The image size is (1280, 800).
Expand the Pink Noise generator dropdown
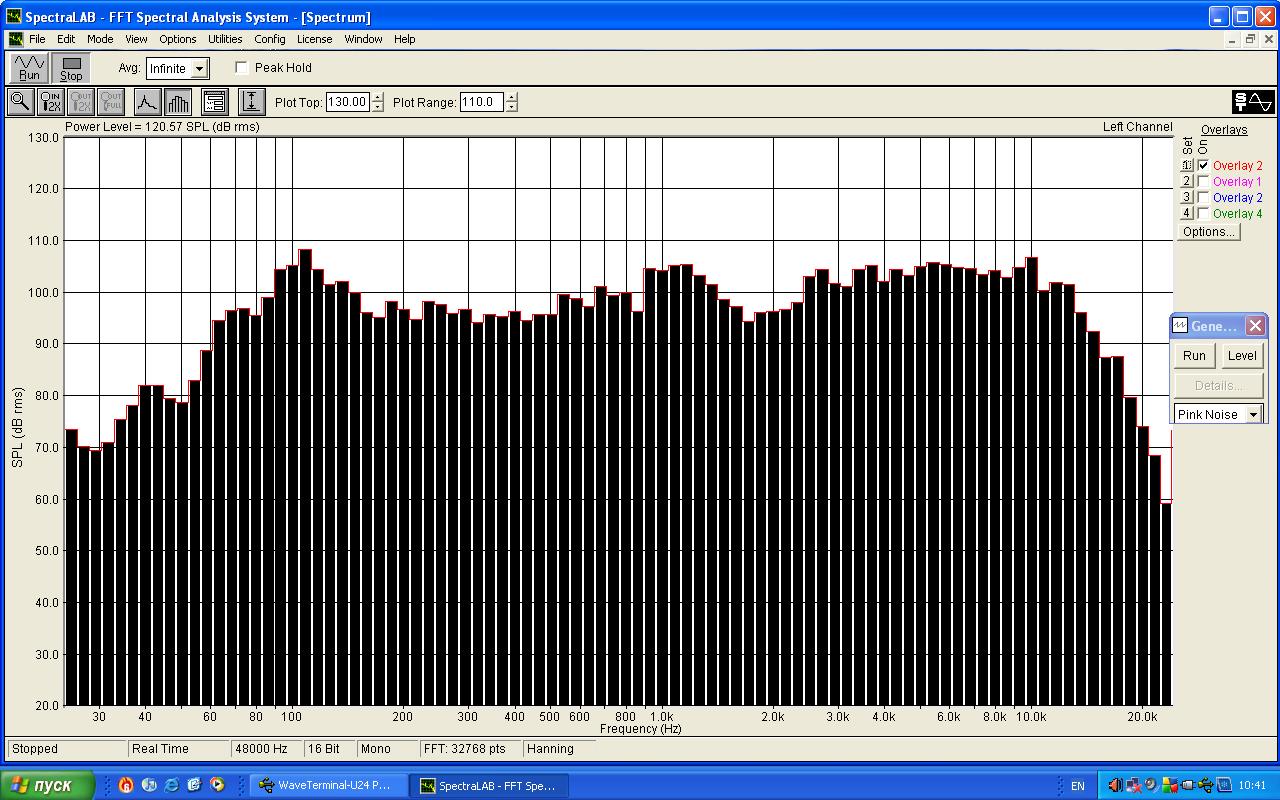(1252, 415)
